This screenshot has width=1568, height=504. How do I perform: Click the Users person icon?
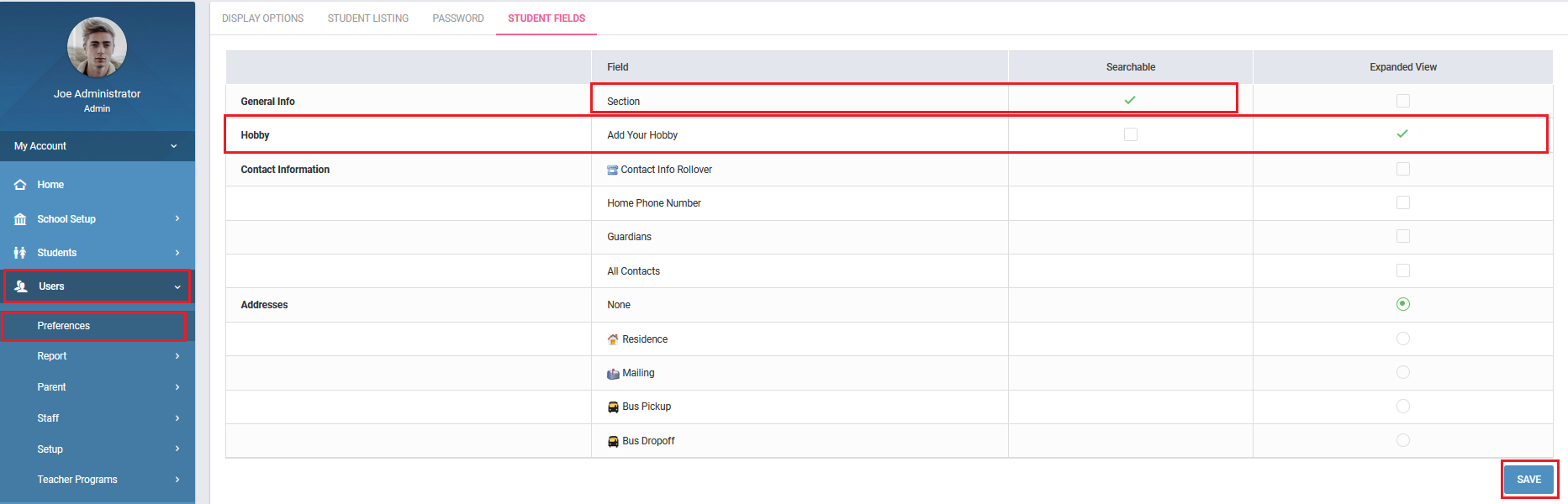[x=21, y=286]
